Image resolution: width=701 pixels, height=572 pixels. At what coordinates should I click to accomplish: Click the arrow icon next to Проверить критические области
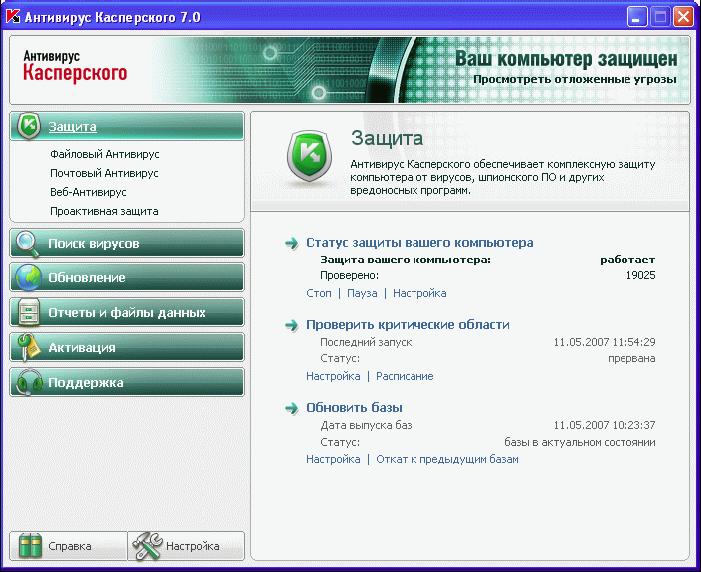pyautogui.click(x=291, y=325)
